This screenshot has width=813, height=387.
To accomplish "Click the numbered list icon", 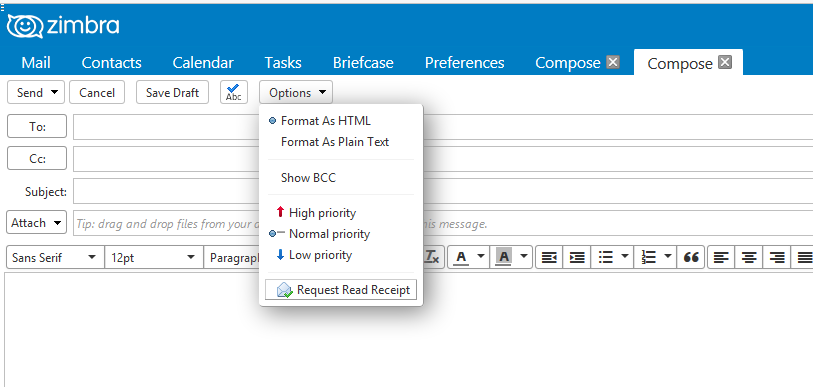I will [648, 257].
